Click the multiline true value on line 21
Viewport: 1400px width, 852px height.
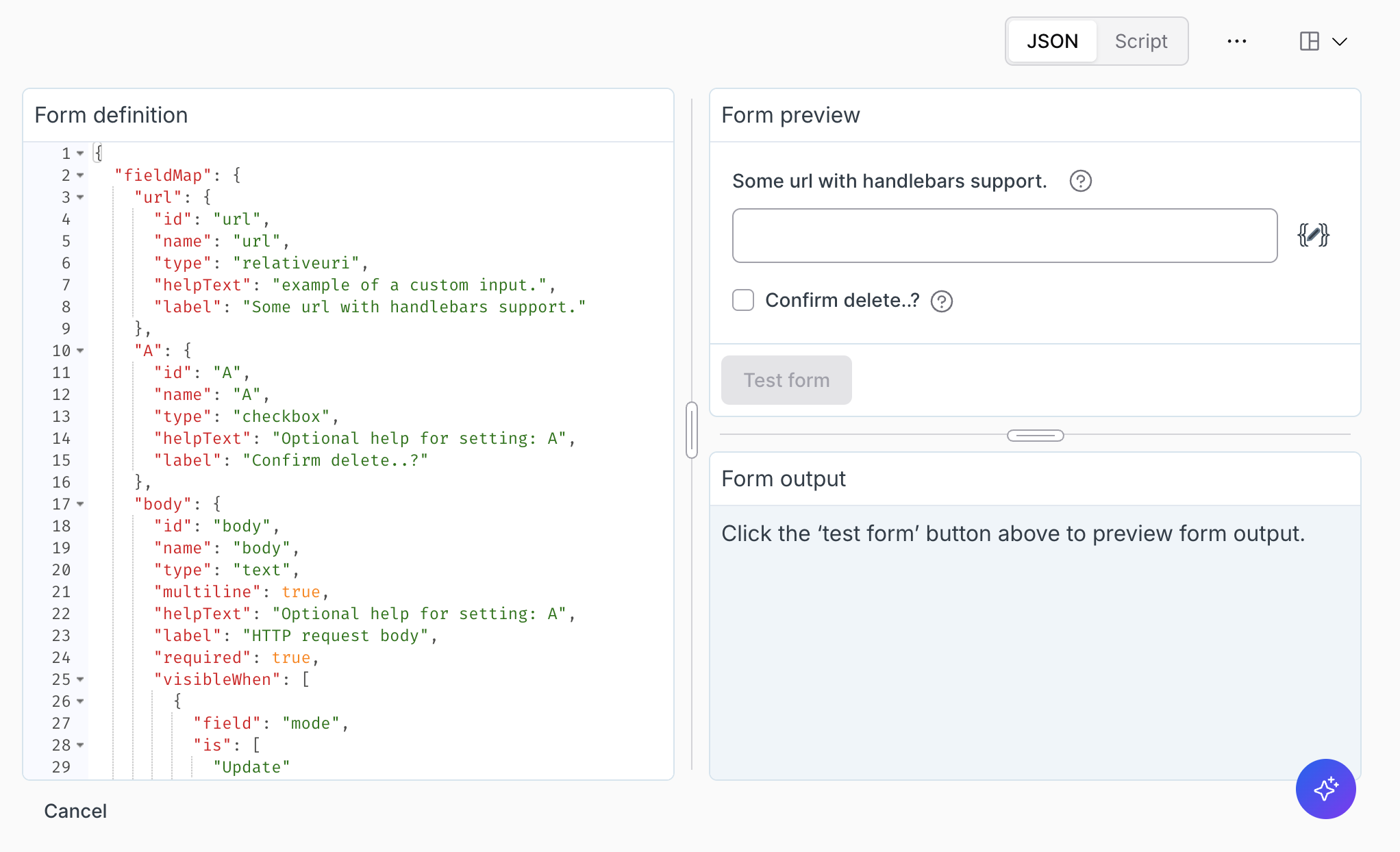(301, 592)
